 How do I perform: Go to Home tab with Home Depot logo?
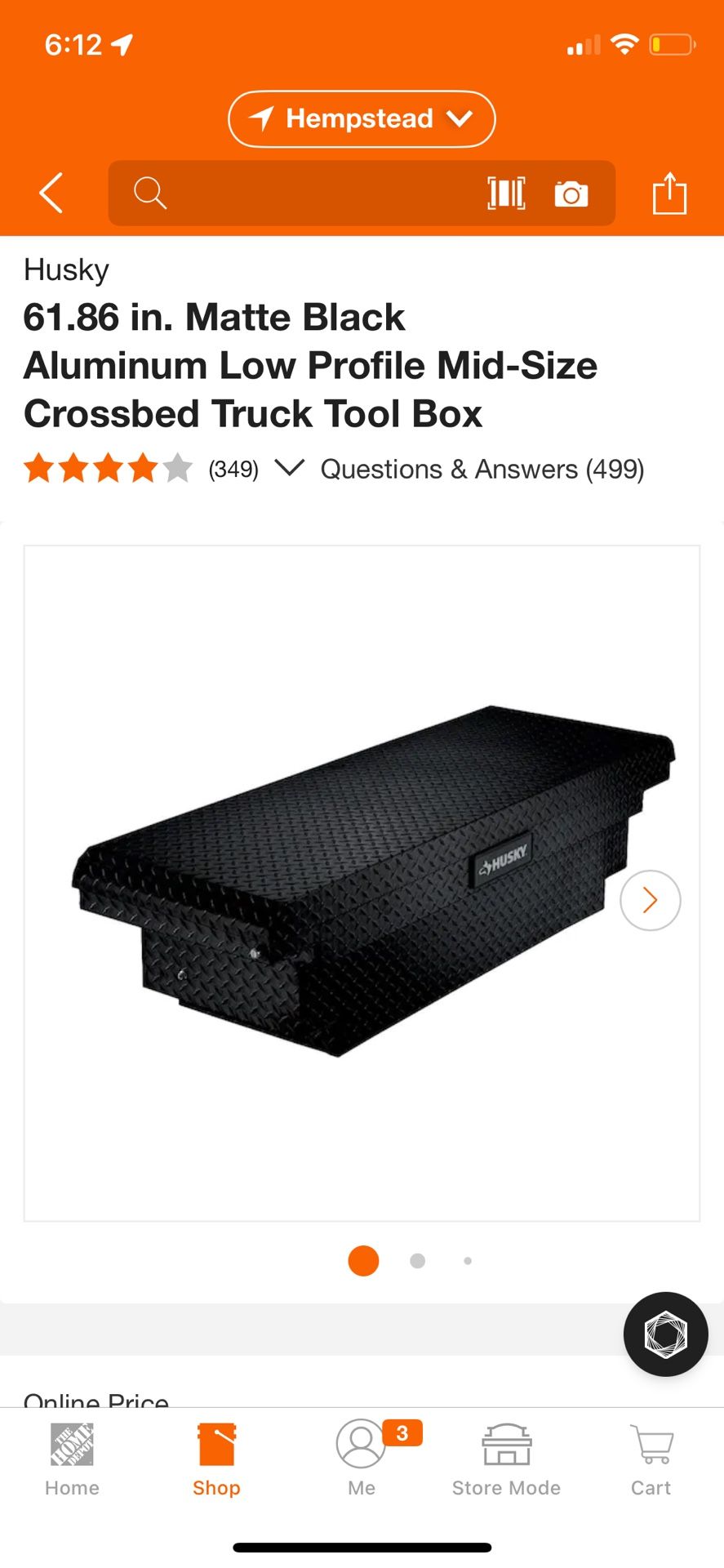pos(72,1461)
